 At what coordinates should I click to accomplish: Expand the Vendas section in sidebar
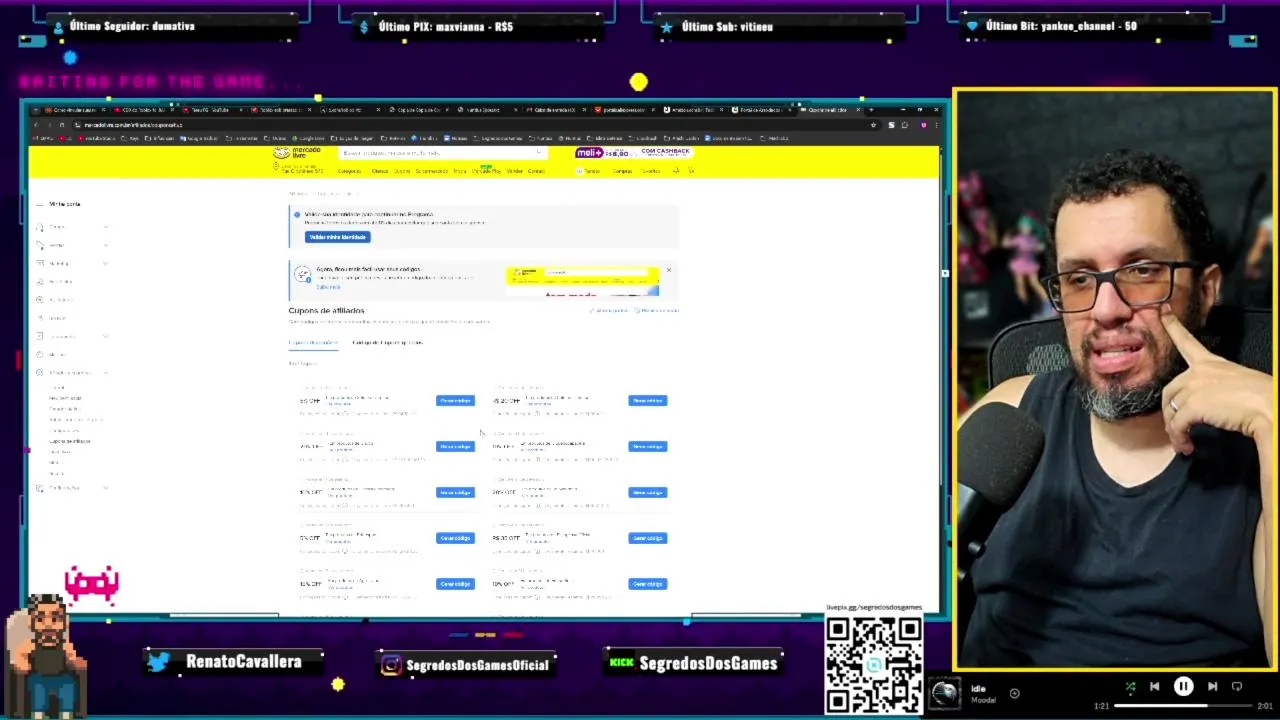pos(105,245)
